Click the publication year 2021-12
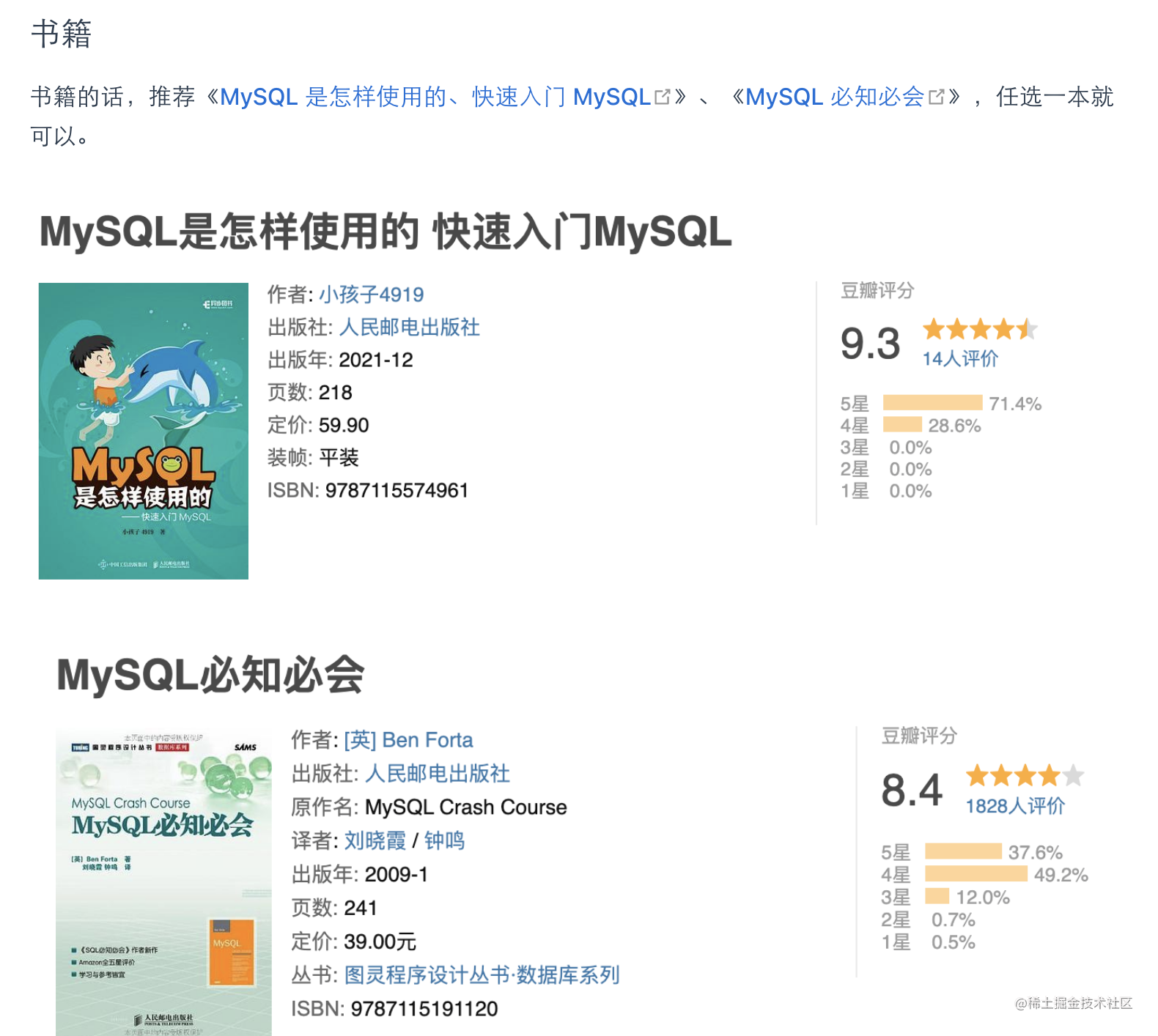Viewport: 1158px width, 1036px height. [376, 360]
